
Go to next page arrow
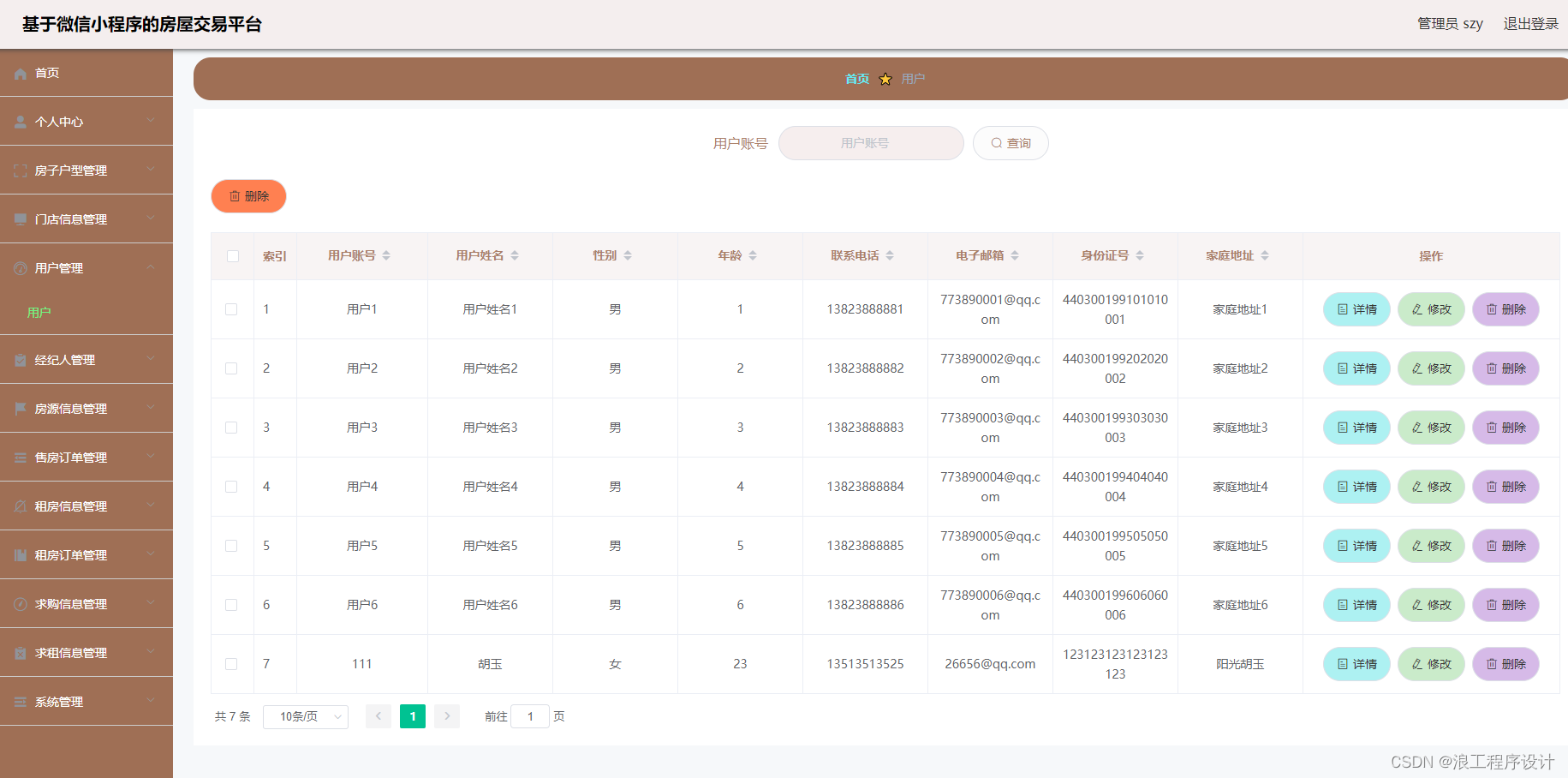447,716
